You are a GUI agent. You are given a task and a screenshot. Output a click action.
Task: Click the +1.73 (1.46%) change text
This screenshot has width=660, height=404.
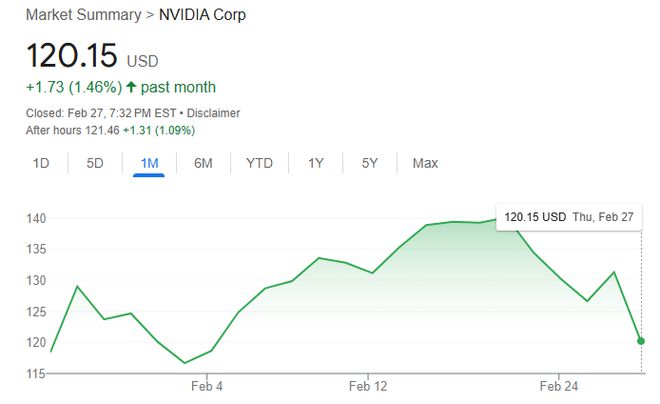click(72, 87)
